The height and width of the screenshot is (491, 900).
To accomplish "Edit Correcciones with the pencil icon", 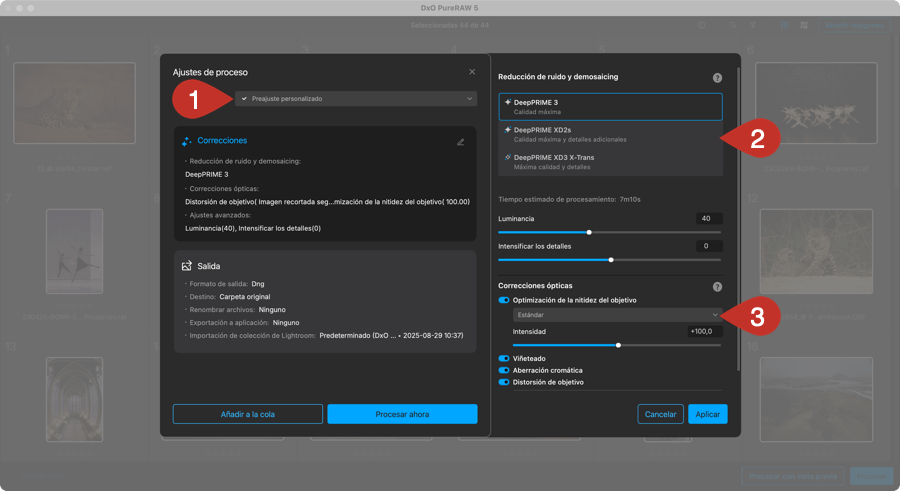I will [x=460, y=142].
